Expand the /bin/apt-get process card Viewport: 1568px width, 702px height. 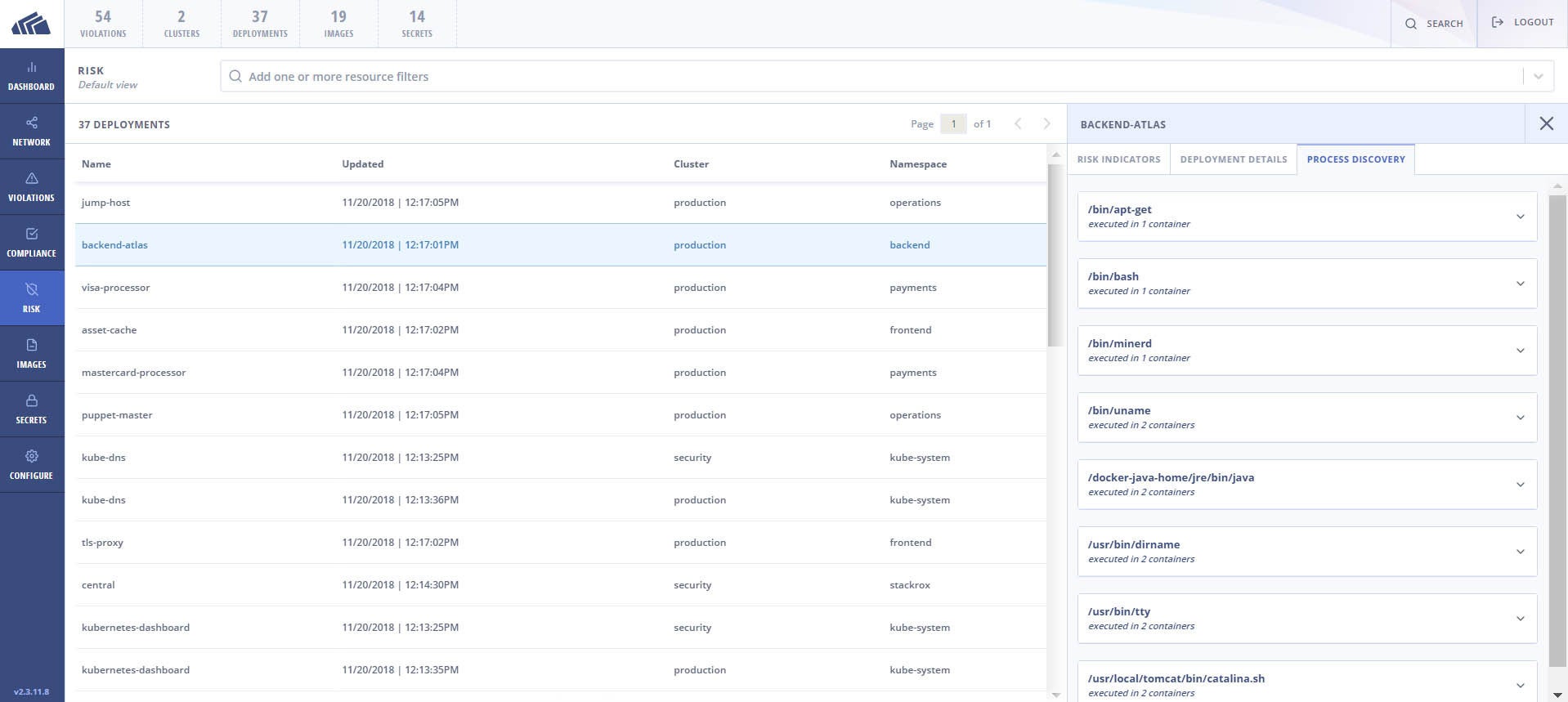[x=1307, y=217]
